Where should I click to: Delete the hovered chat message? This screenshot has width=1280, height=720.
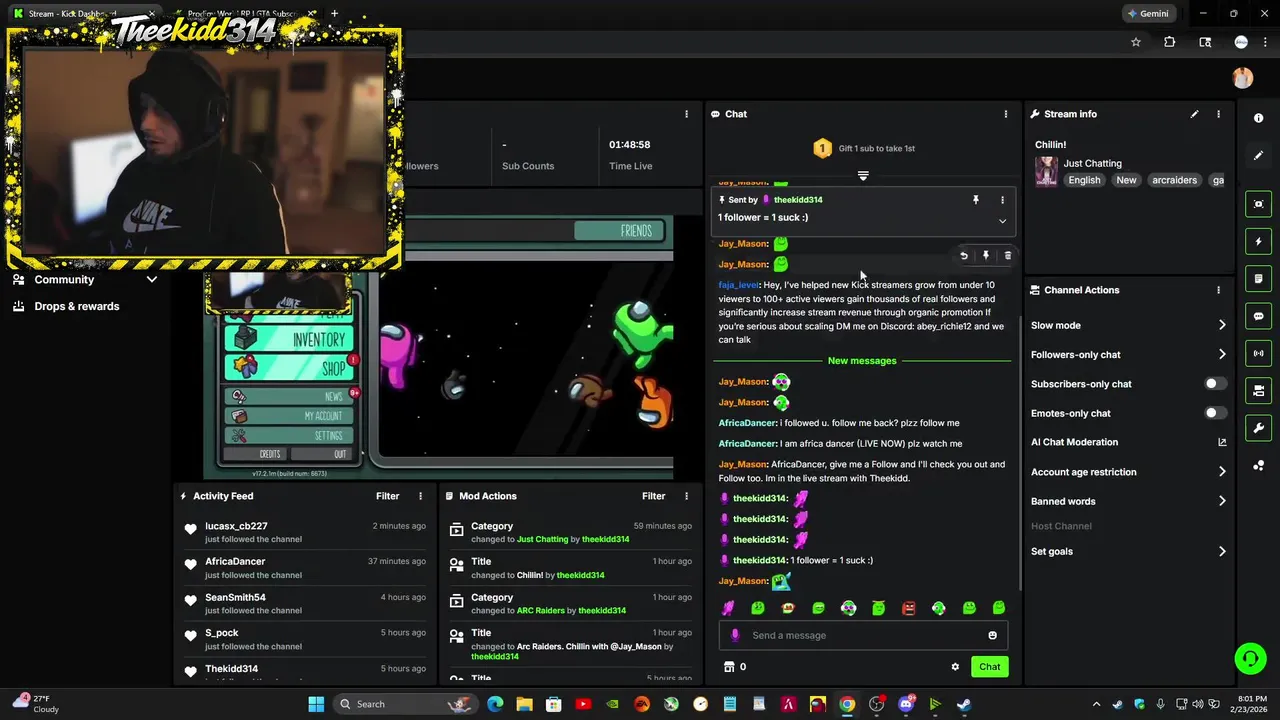coord(1007,256)
